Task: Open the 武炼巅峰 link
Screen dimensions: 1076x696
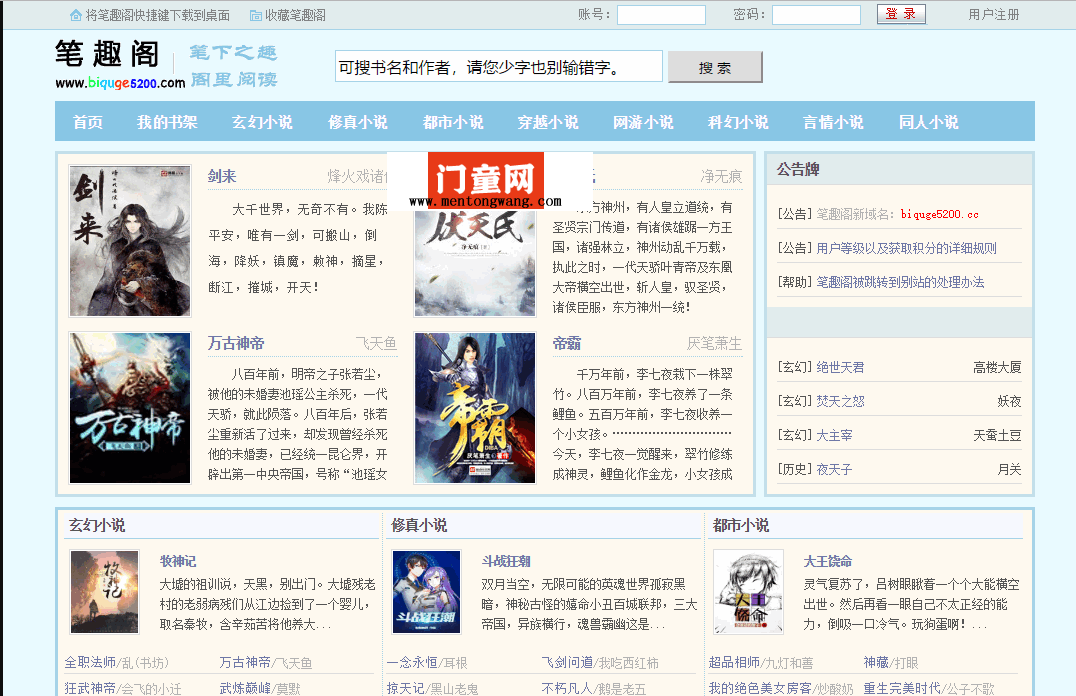Action: pos(245,688)
